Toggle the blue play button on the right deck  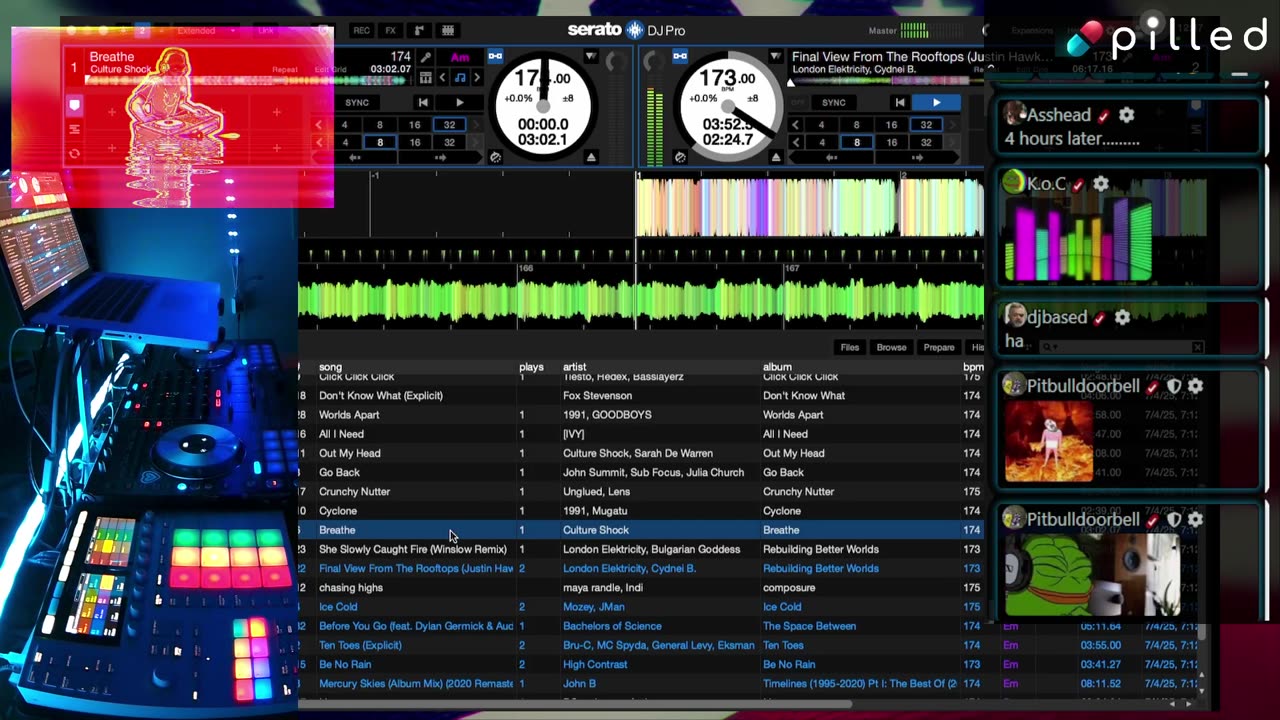(x=936, y=102)
